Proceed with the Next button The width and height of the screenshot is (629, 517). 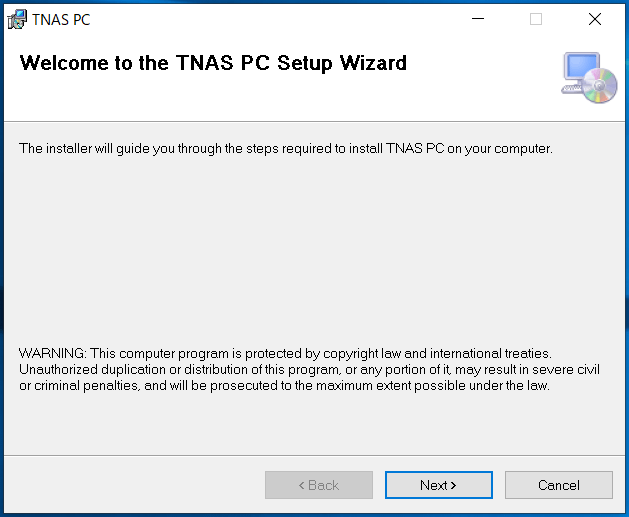pos(438,485)
